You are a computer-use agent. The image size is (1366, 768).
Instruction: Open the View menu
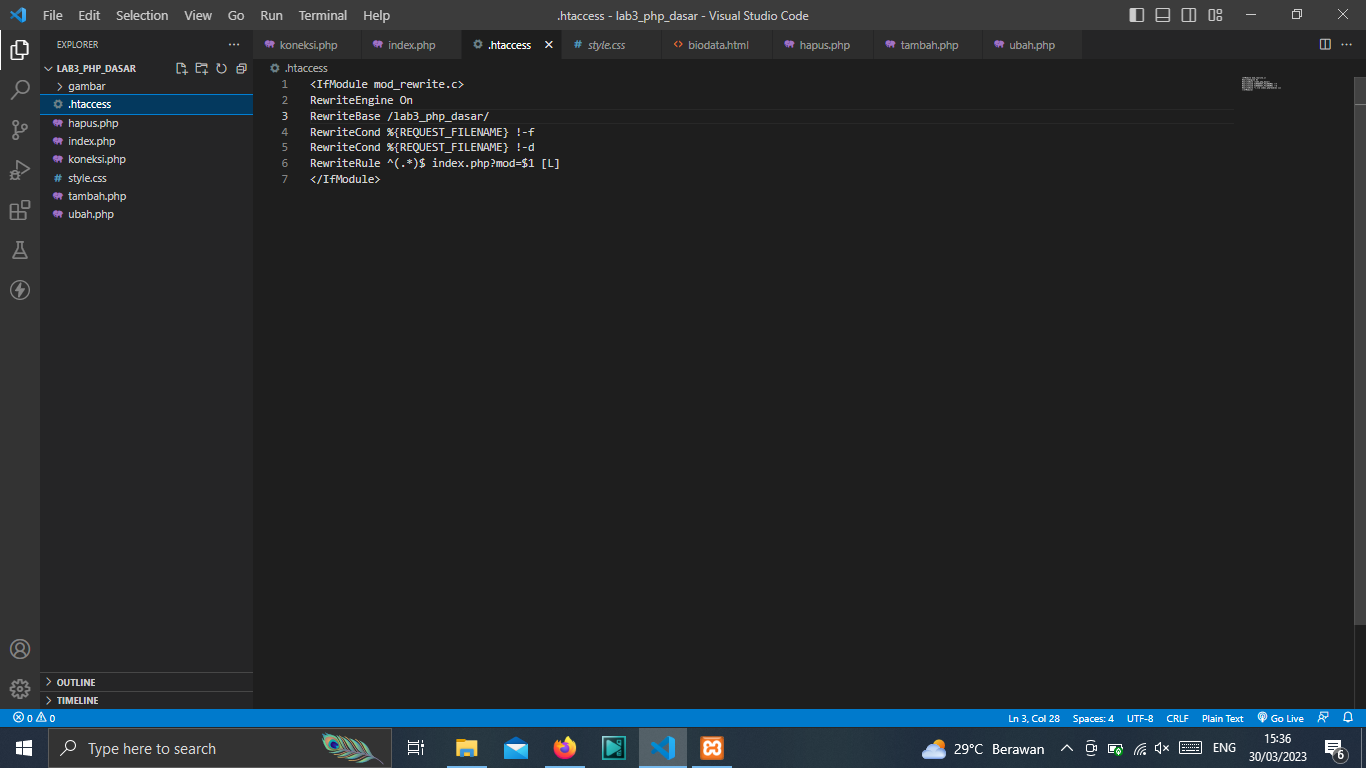click(198, 15)
